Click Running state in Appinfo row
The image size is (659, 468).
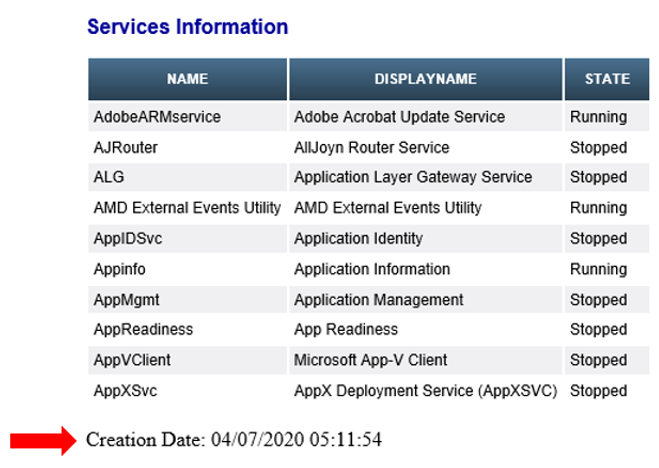(607, 269)
